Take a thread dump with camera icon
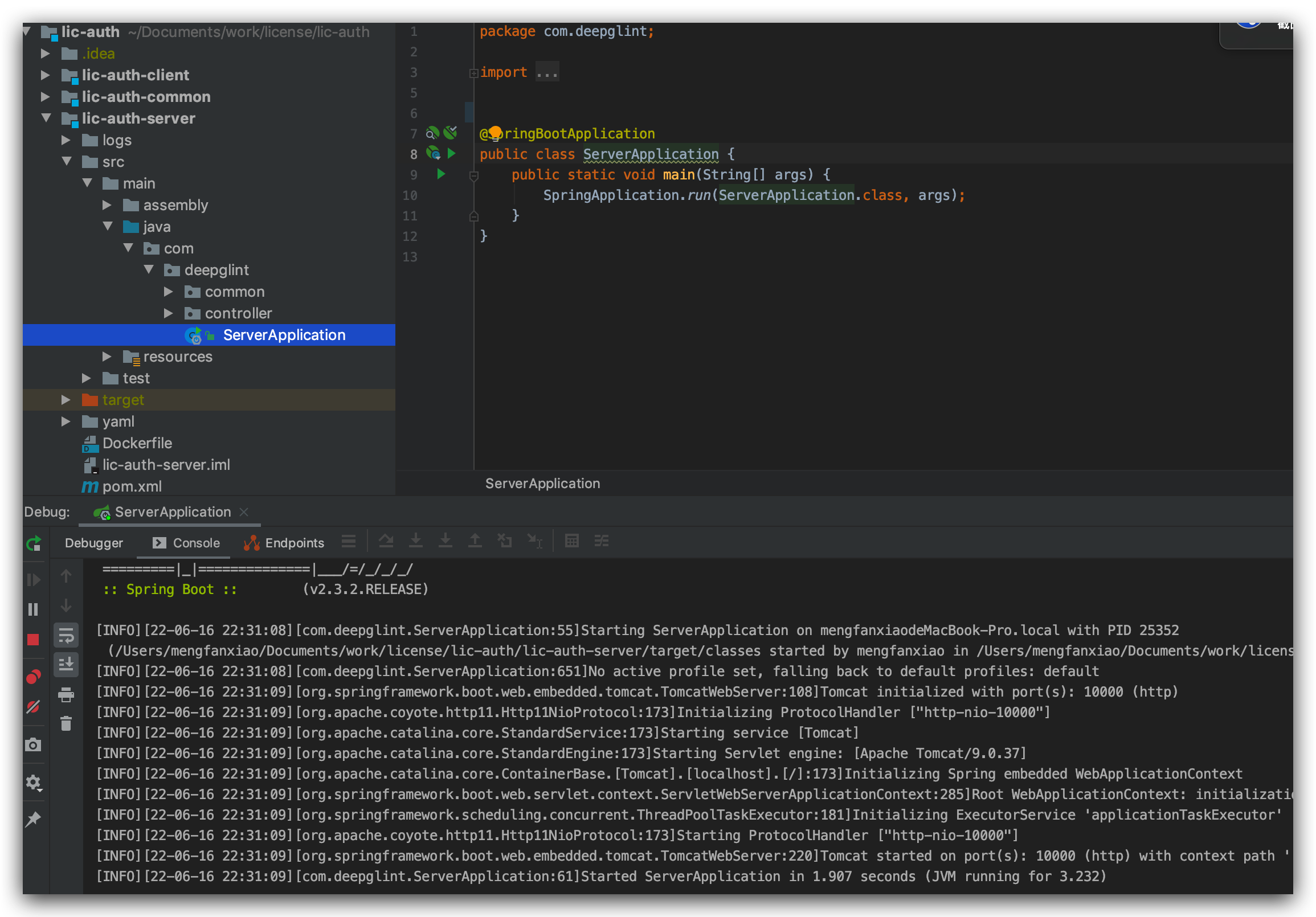 click(x=33, y=744)
